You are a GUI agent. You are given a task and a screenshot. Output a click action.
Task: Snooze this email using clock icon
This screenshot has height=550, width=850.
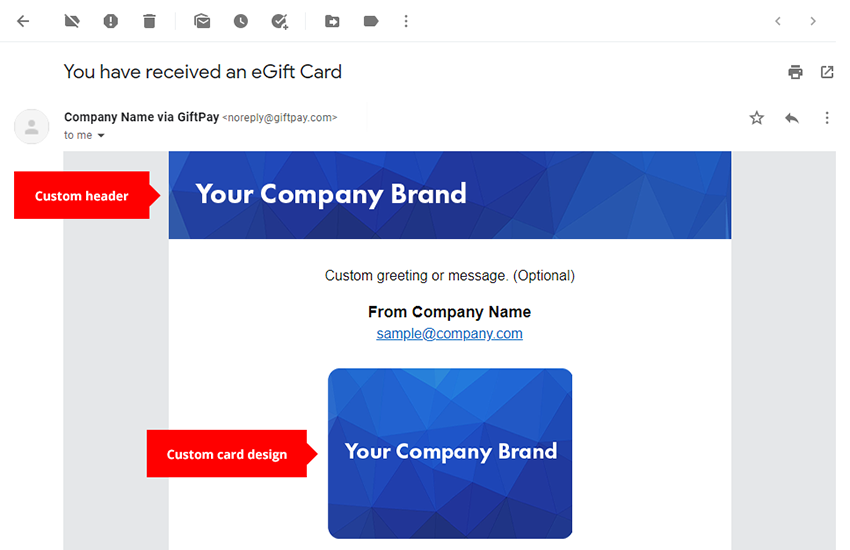coord(241,21)
